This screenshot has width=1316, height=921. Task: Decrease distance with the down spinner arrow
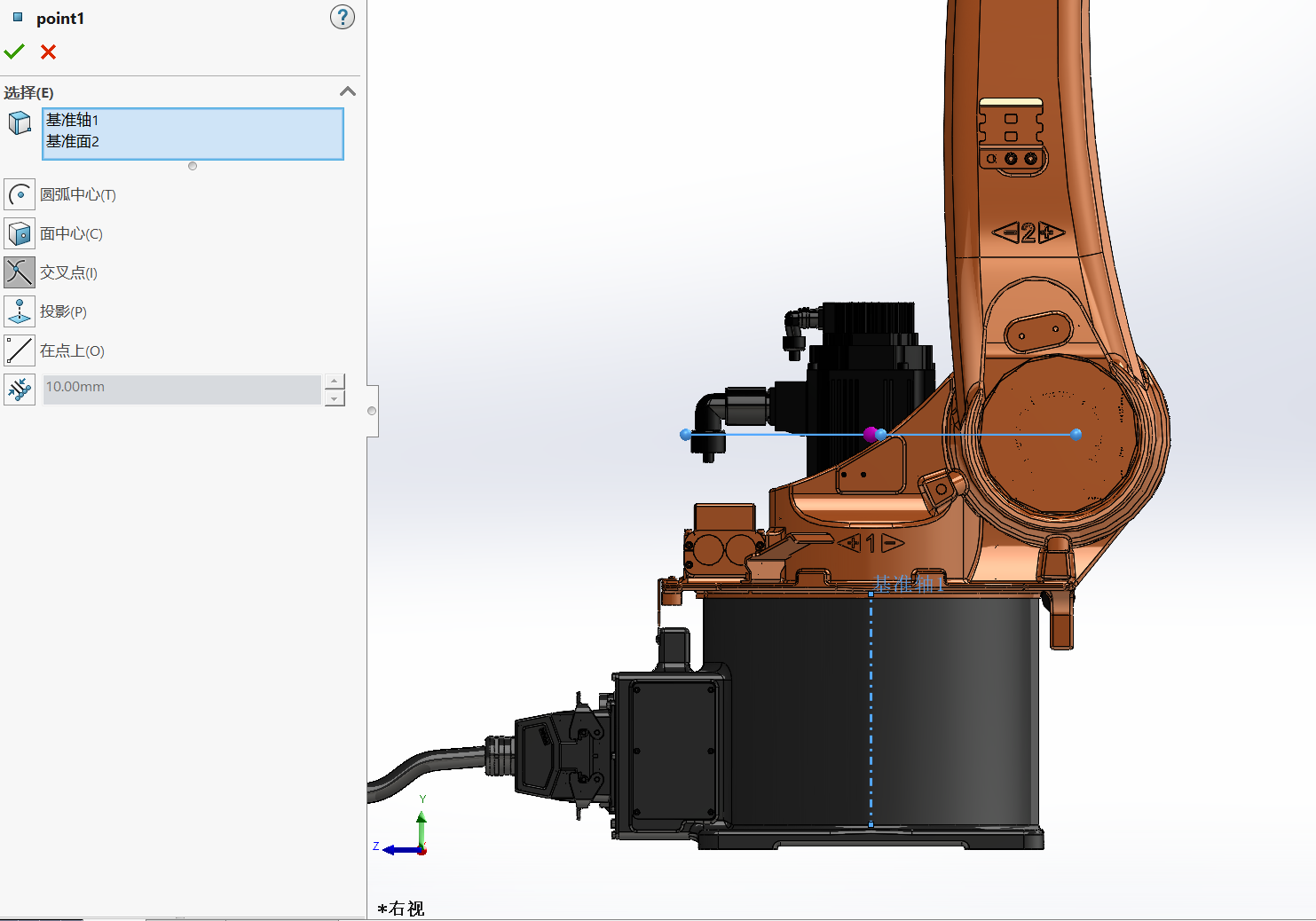(335, 398)
